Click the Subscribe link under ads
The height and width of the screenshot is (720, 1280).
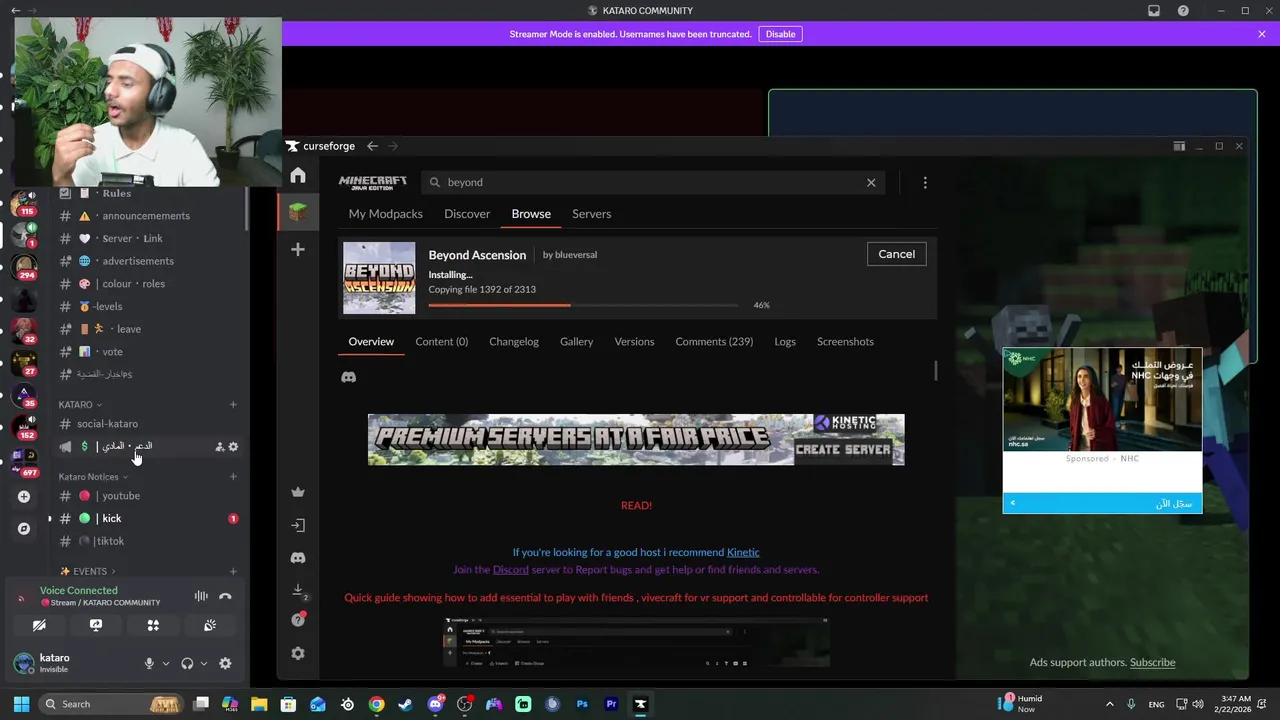(1152, 662)
